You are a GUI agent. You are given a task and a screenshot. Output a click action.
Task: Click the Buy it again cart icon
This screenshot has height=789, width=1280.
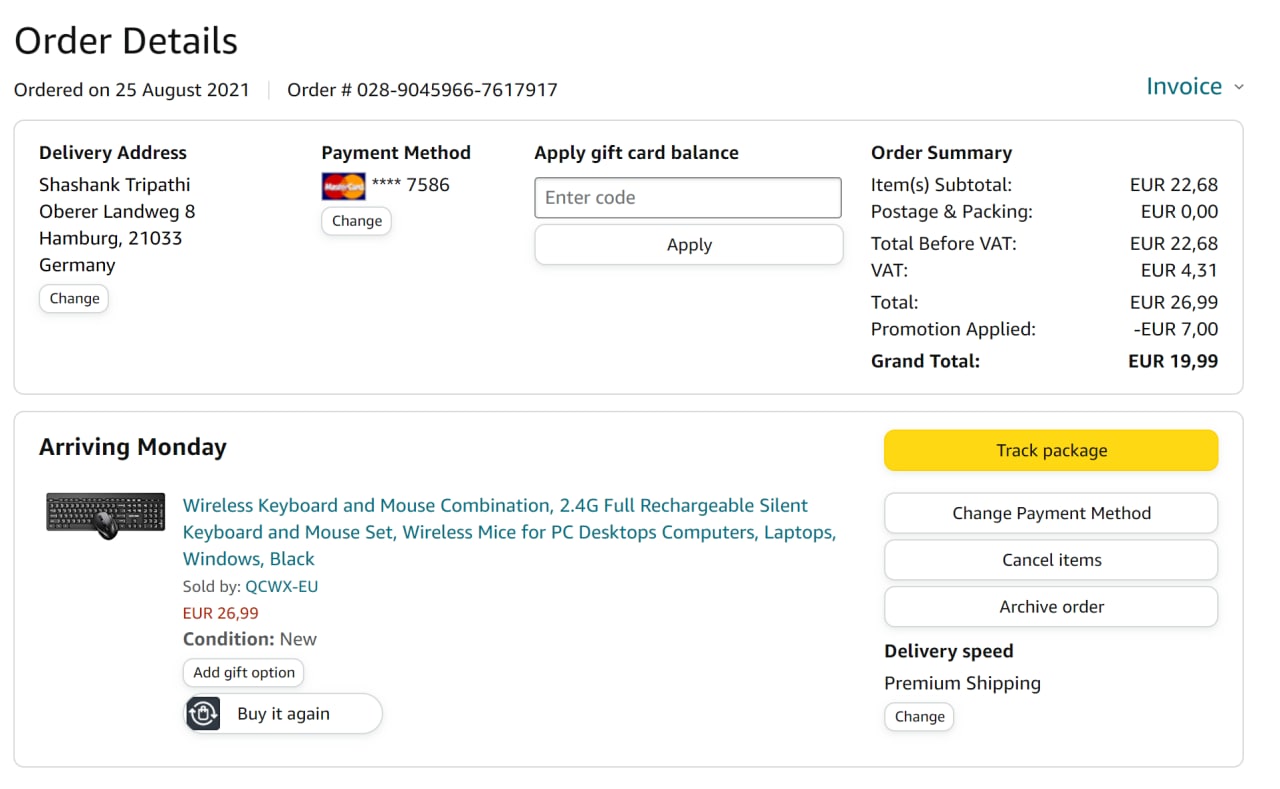(203, 714)
